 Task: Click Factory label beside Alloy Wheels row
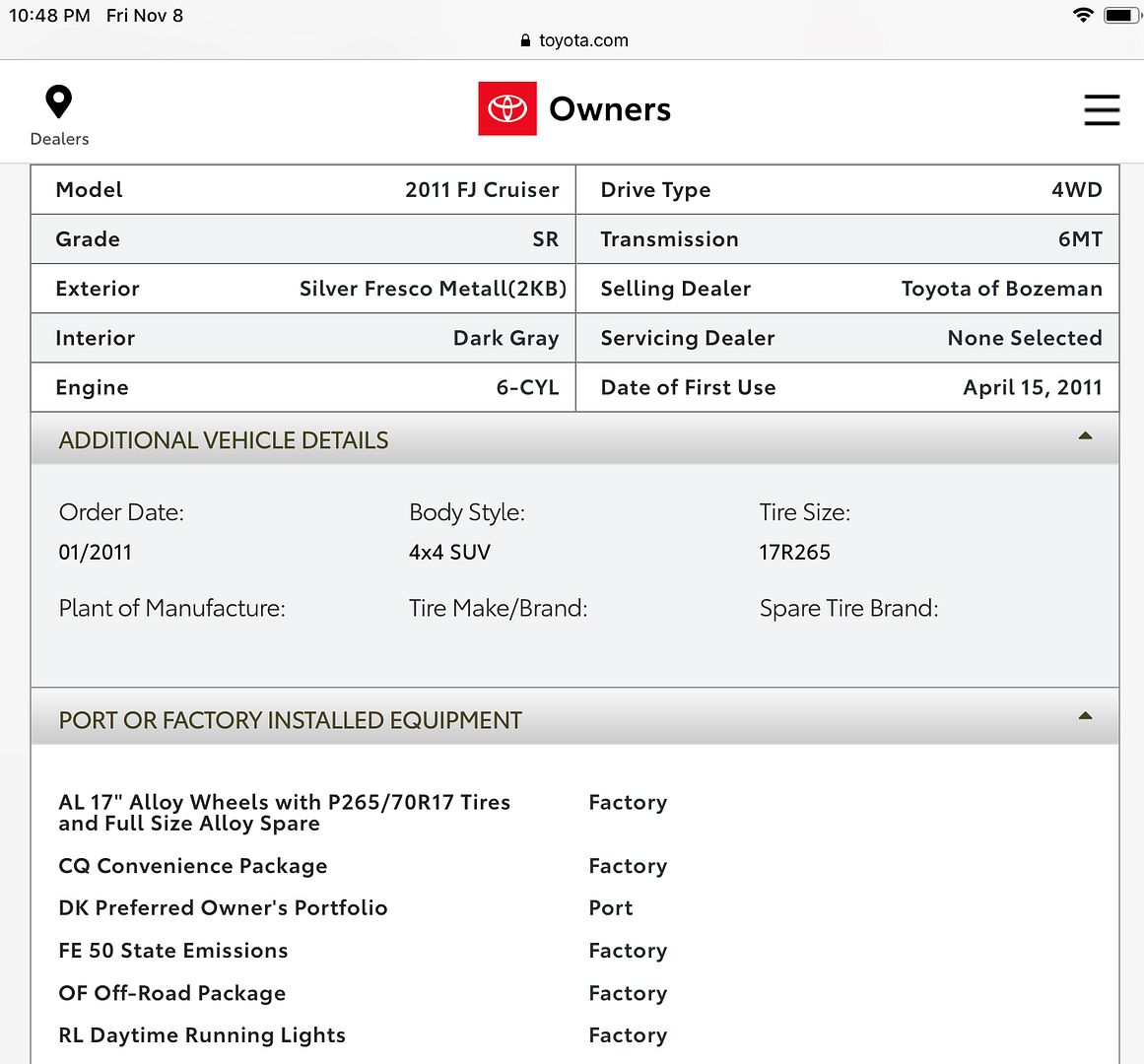629,802
